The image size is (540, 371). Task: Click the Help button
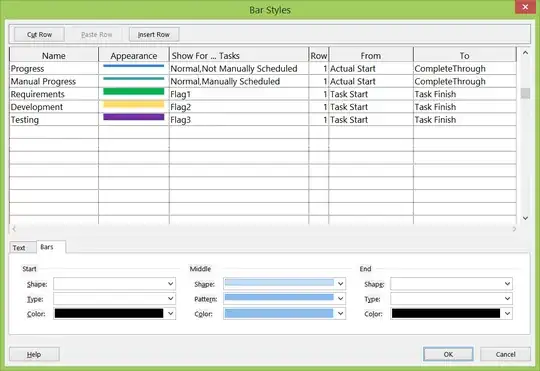click(34, 354)
